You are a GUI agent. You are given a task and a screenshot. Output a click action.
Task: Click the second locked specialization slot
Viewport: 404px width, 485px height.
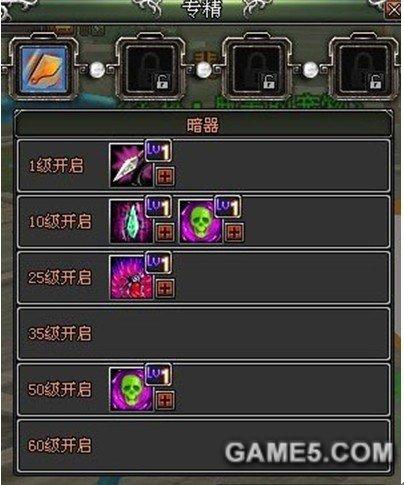150,69
